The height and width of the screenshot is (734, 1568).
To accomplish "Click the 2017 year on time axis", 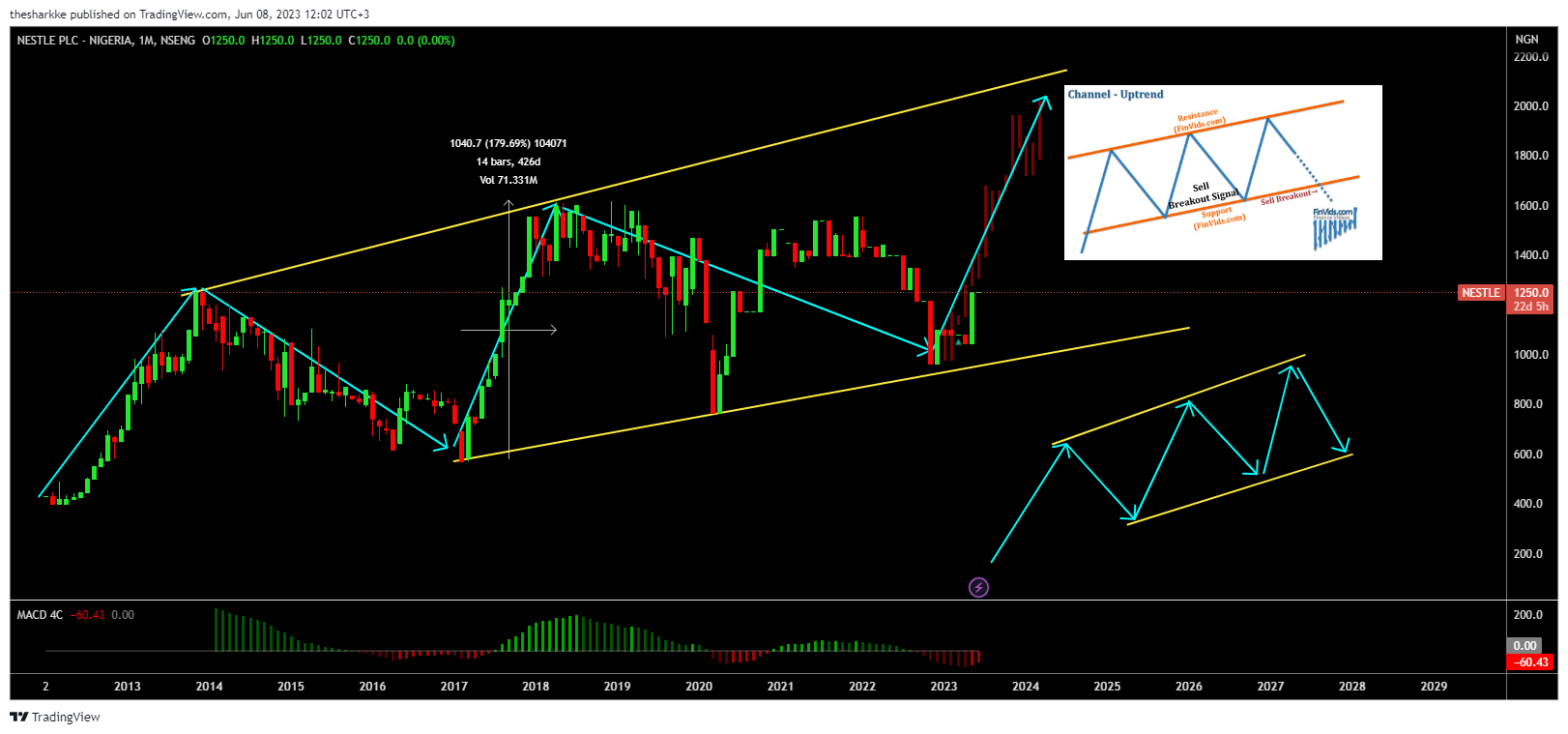I will click(454, 687).
